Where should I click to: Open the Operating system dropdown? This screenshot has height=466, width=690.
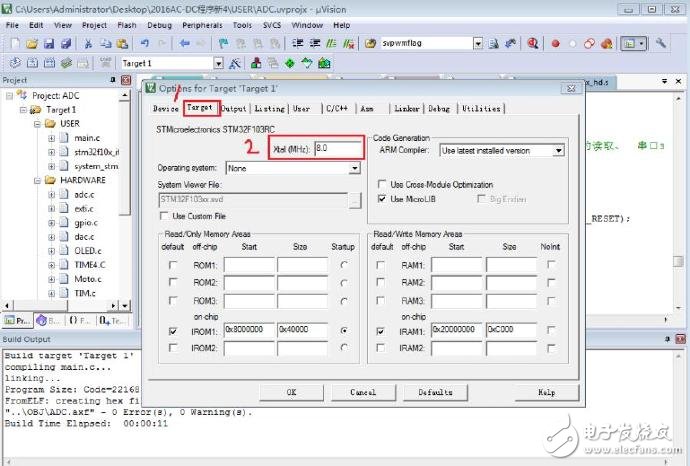pos(355,168)
